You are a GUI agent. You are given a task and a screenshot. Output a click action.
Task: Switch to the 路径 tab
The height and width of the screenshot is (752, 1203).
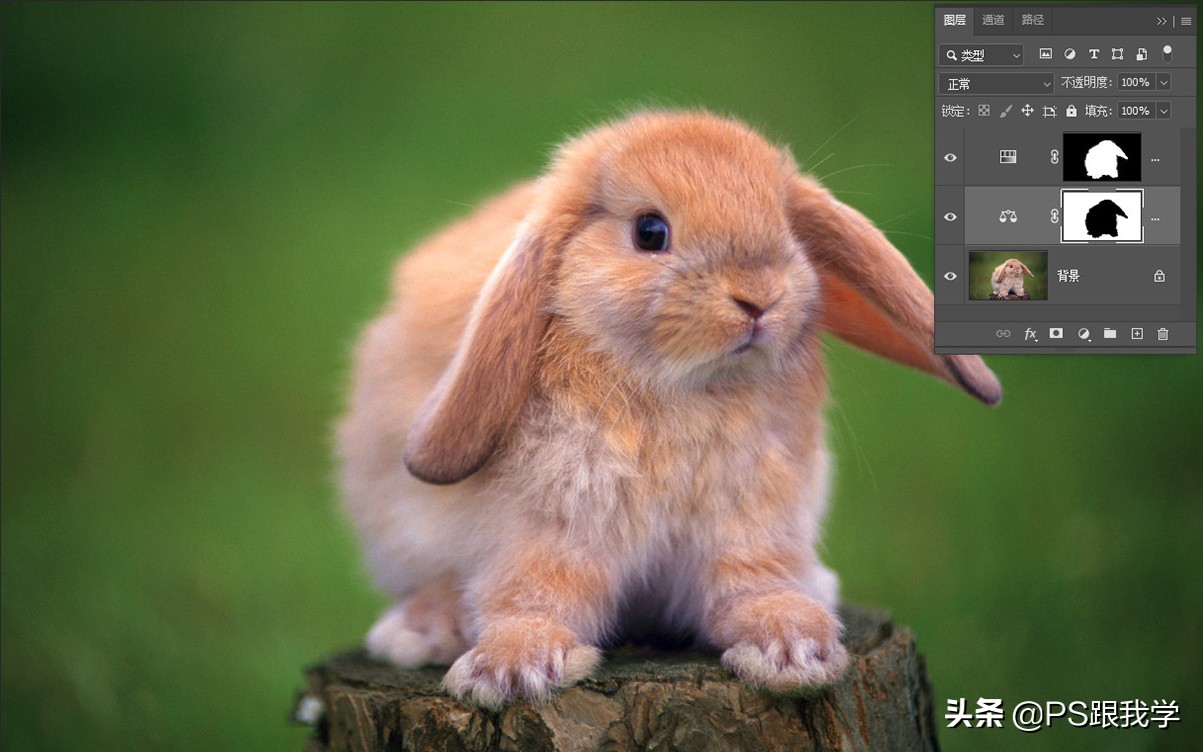click(x=1032, y=20)
